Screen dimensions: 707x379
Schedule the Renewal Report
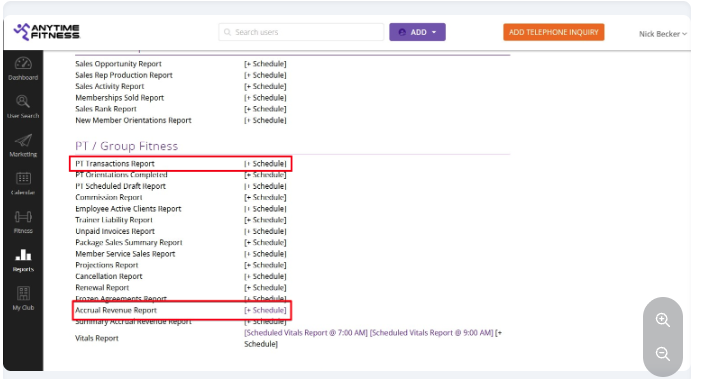tap(265, 287)
